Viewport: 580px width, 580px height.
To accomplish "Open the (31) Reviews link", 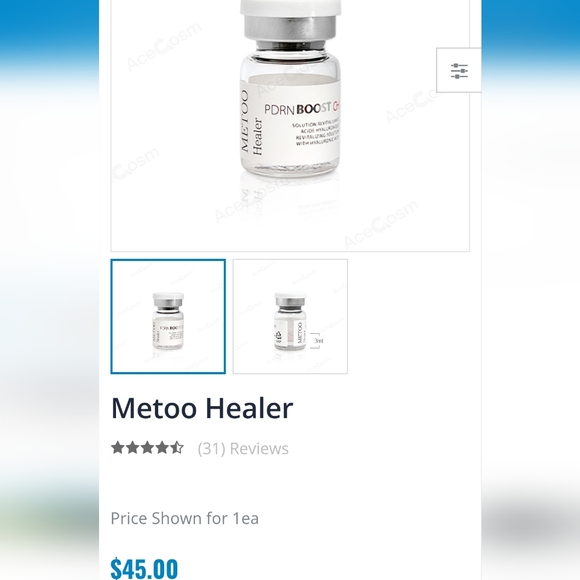I will [243, 448].
